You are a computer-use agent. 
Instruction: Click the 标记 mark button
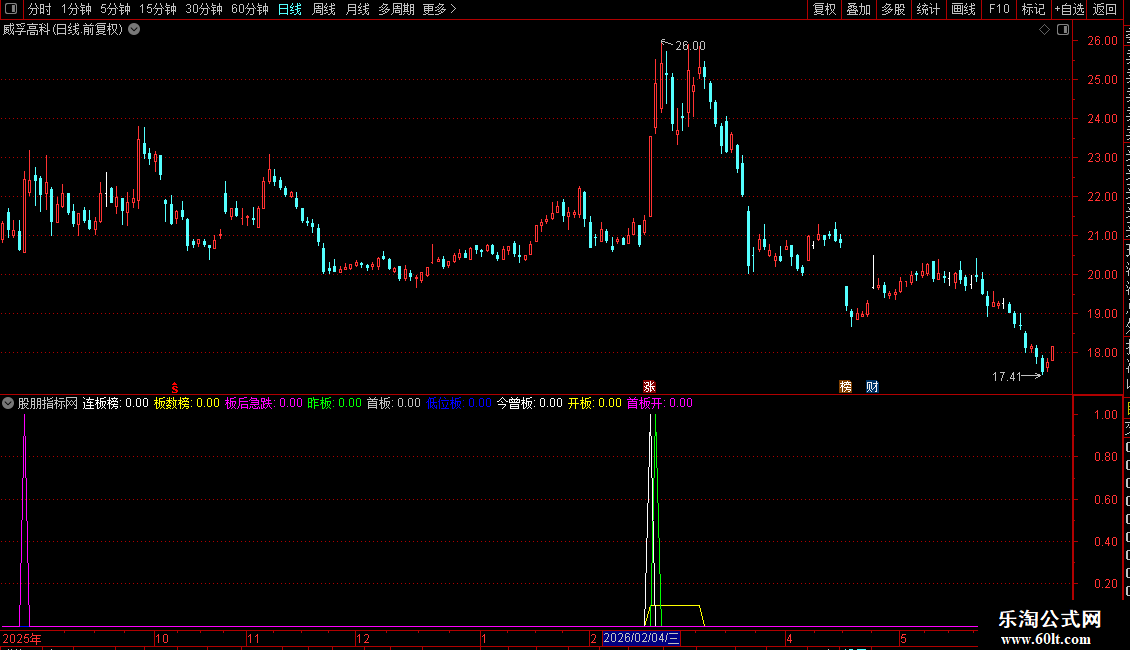point(1033,9)
